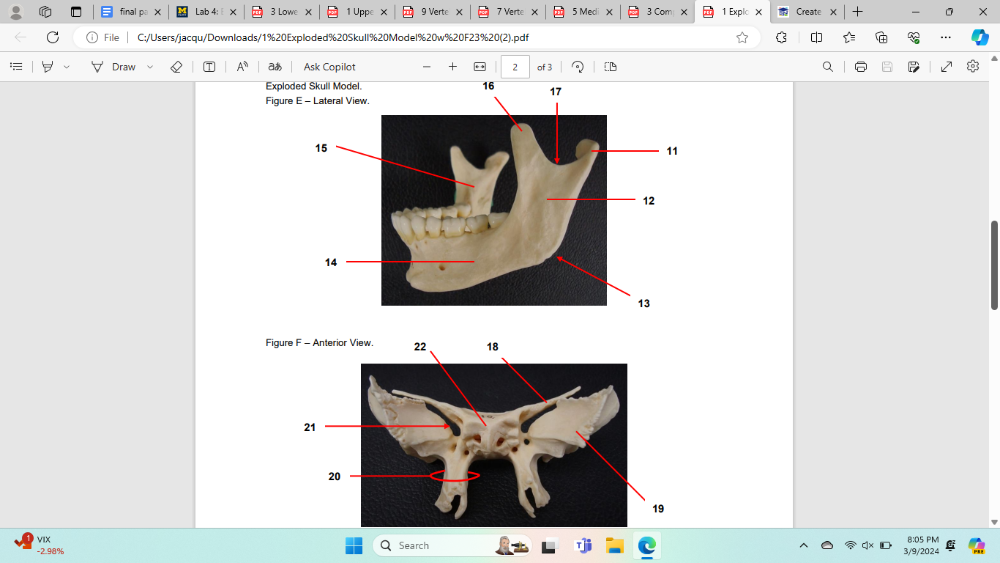Click the page number input field
Screen dimensions: 1000x563
(x=515, y=67)
